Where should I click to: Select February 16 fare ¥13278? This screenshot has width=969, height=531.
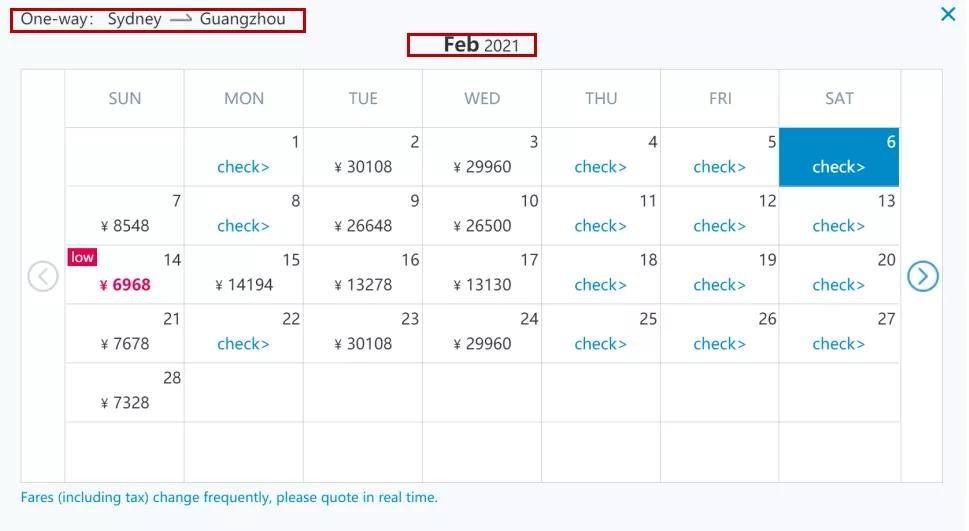[363, 285]
